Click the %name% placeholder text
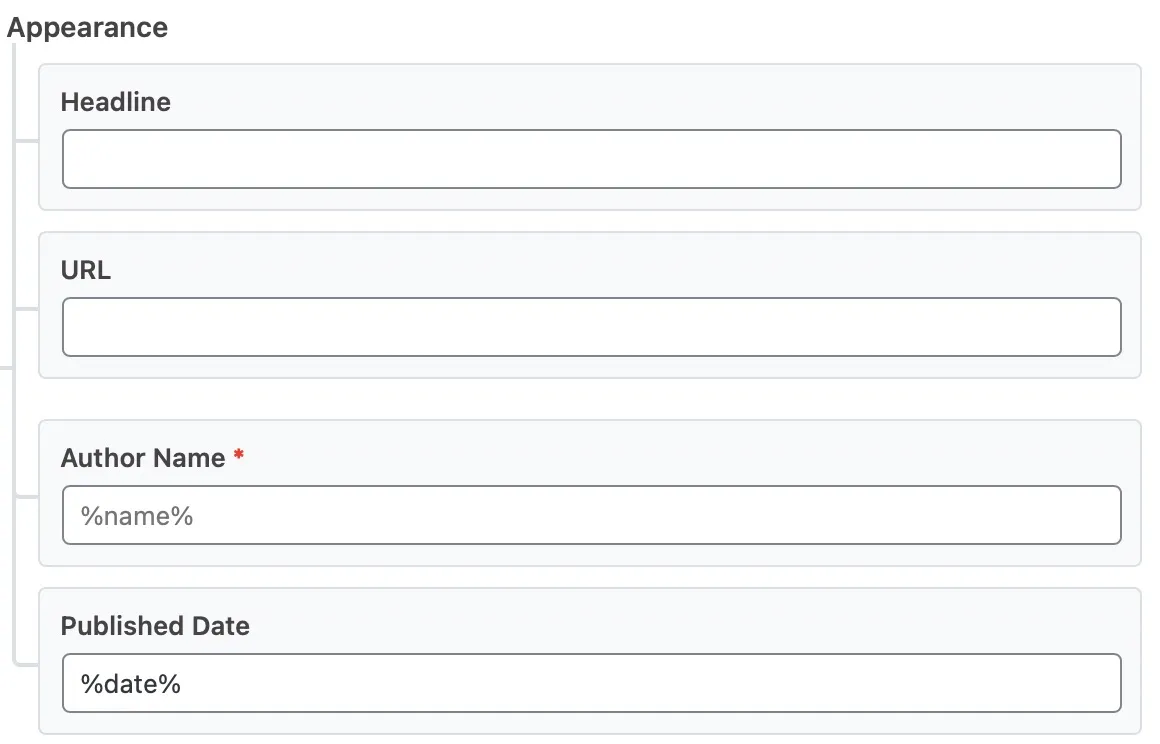Viewport: 1160px width, 744px height. (x=137, y=516)
